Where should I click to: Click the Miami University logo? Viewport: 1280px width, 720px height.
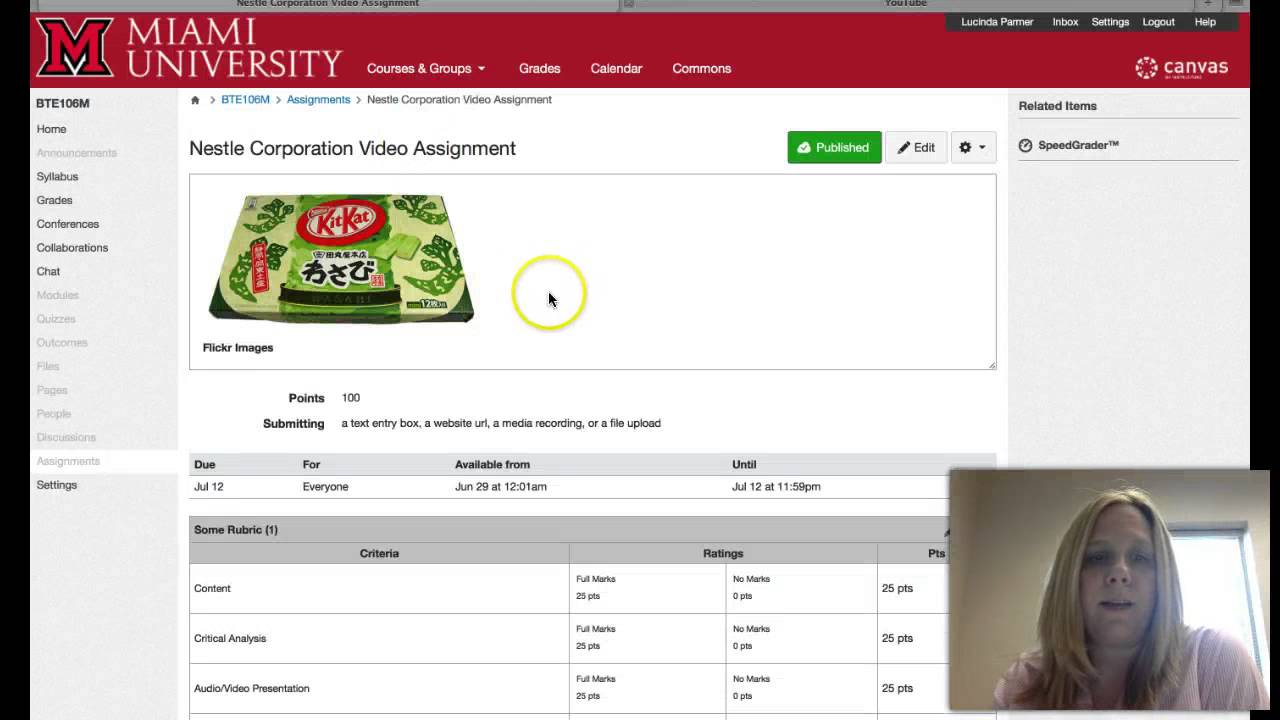189,48
